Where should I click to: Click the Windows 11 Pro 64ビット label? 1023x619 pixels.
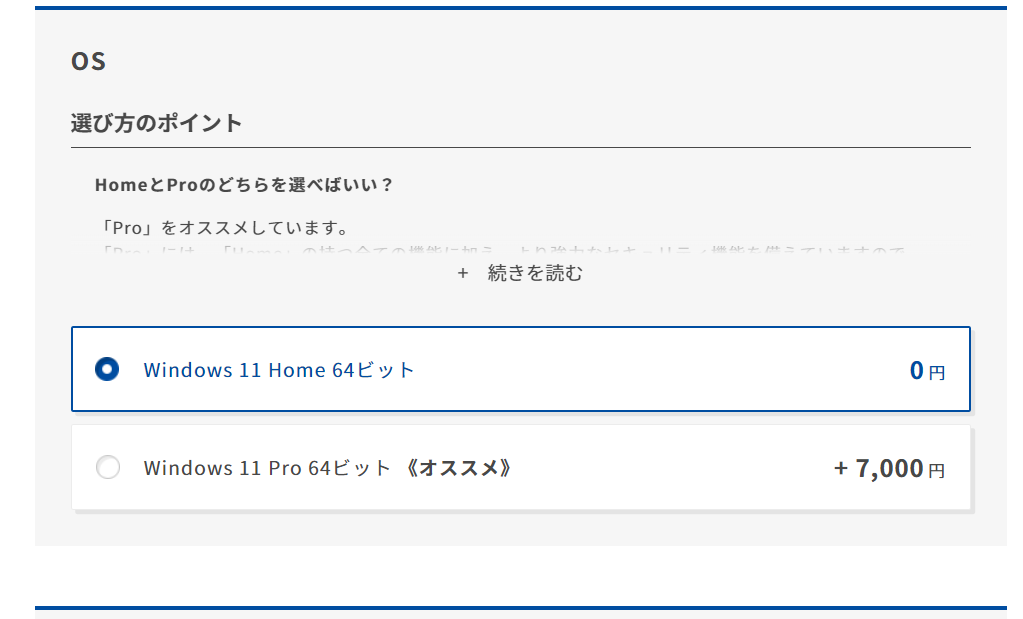pyautogui.click(x=267, y=468)
